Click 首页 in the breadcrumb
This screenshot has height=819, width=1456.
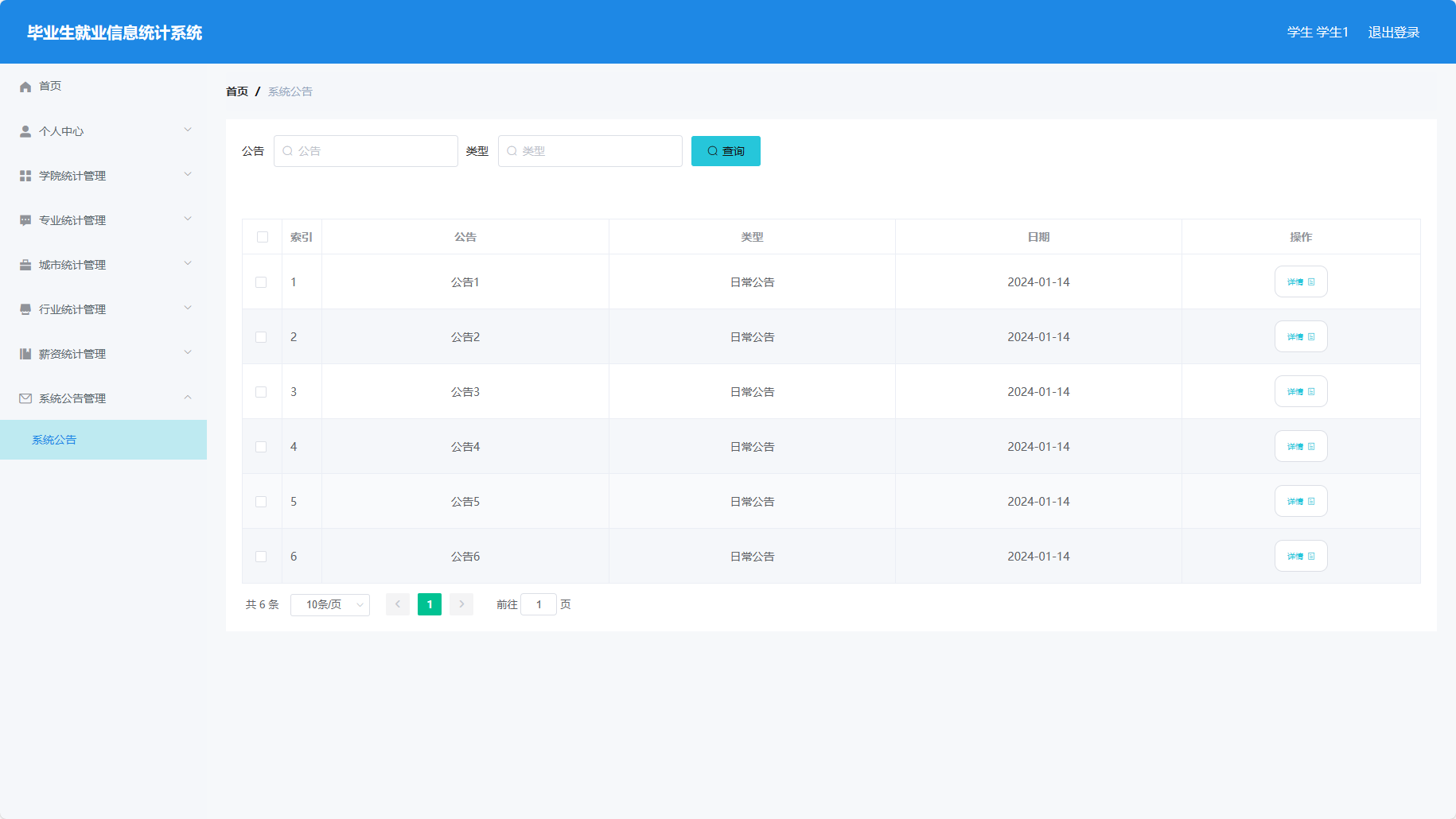[237, 92]
